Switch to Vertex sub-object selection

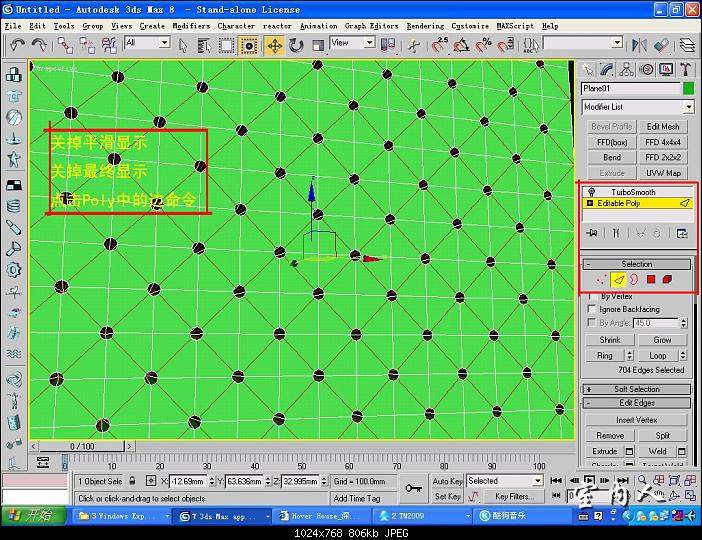click(x=601, y=279)
